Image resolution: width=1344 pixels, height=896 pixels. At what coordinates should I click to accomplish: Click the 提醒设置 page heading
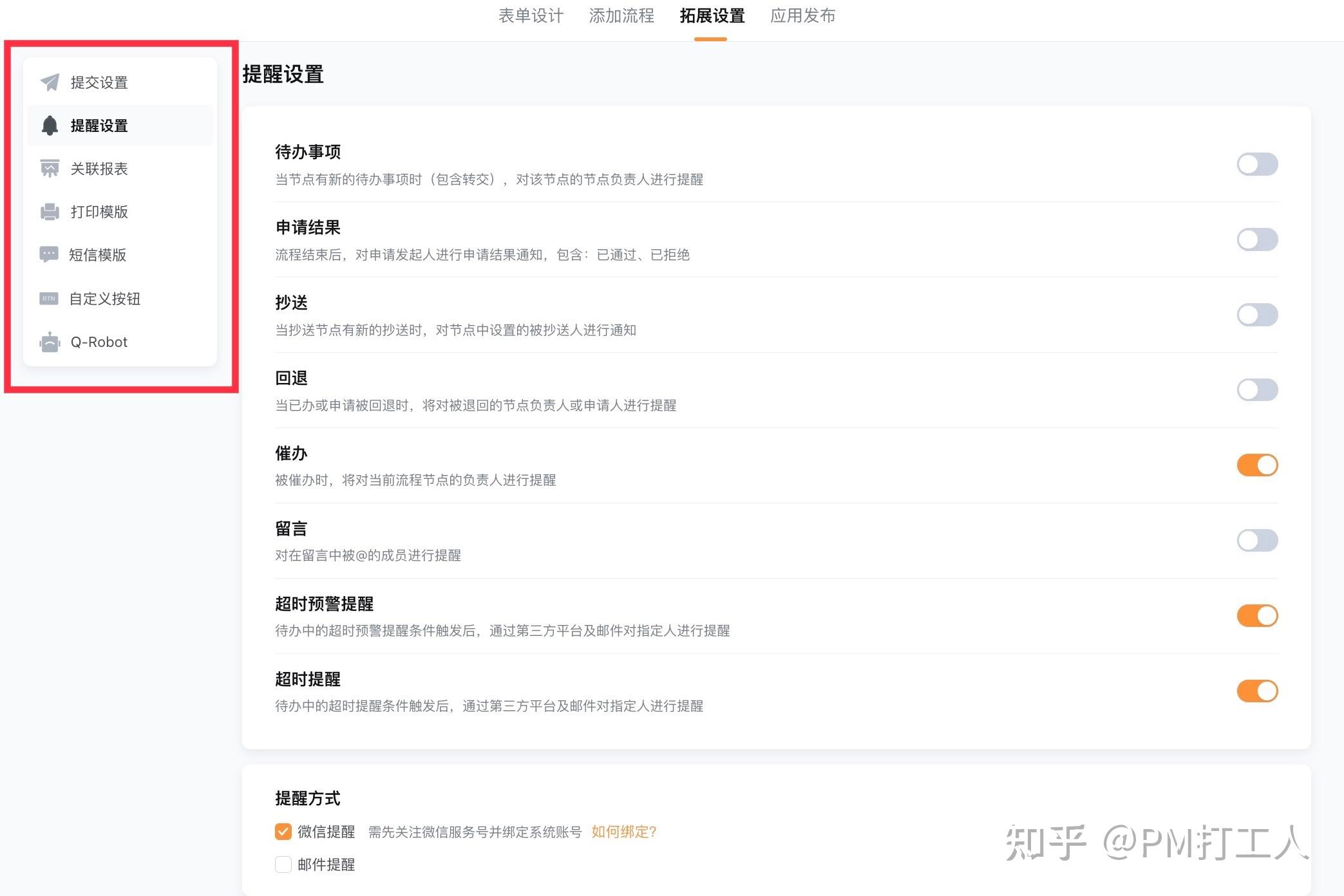click(283, 74)
